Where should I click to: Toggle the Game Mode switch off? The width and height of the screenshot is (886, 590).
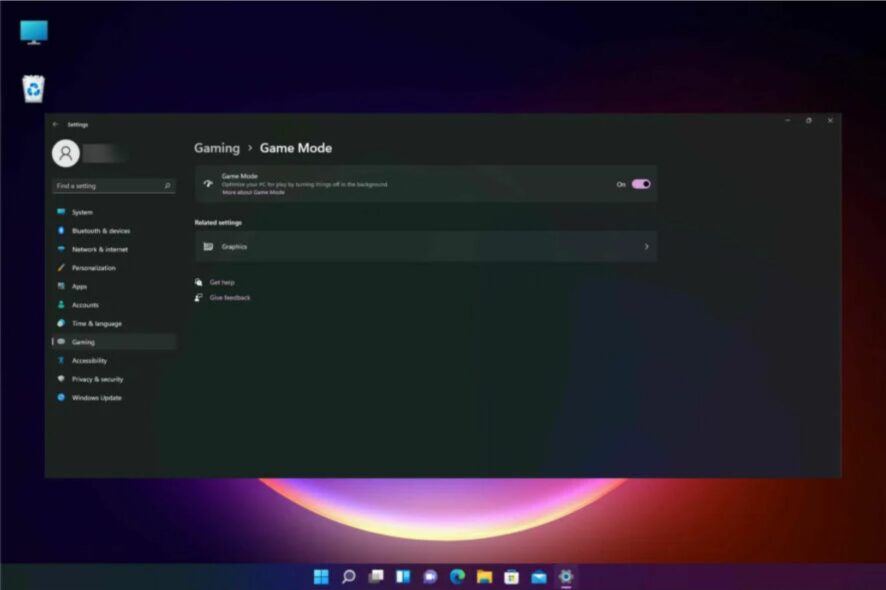(x=641, y=184)
